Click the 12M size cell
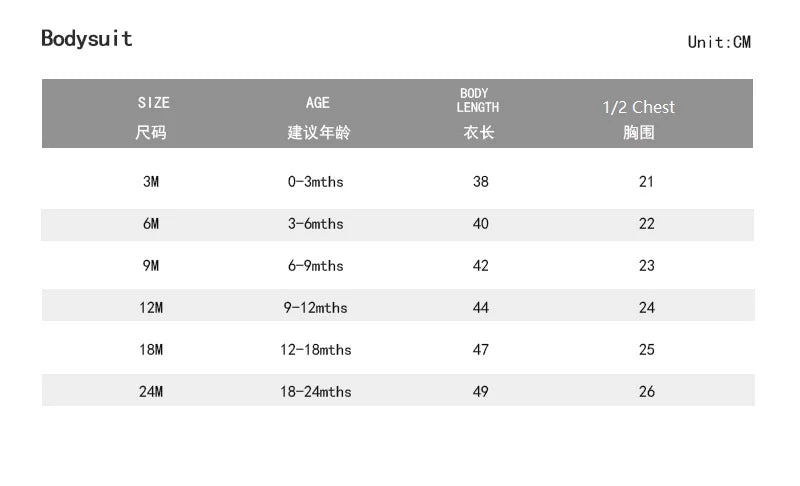Image resolution: width=800 pixels, height=486 pixels. 151,308
